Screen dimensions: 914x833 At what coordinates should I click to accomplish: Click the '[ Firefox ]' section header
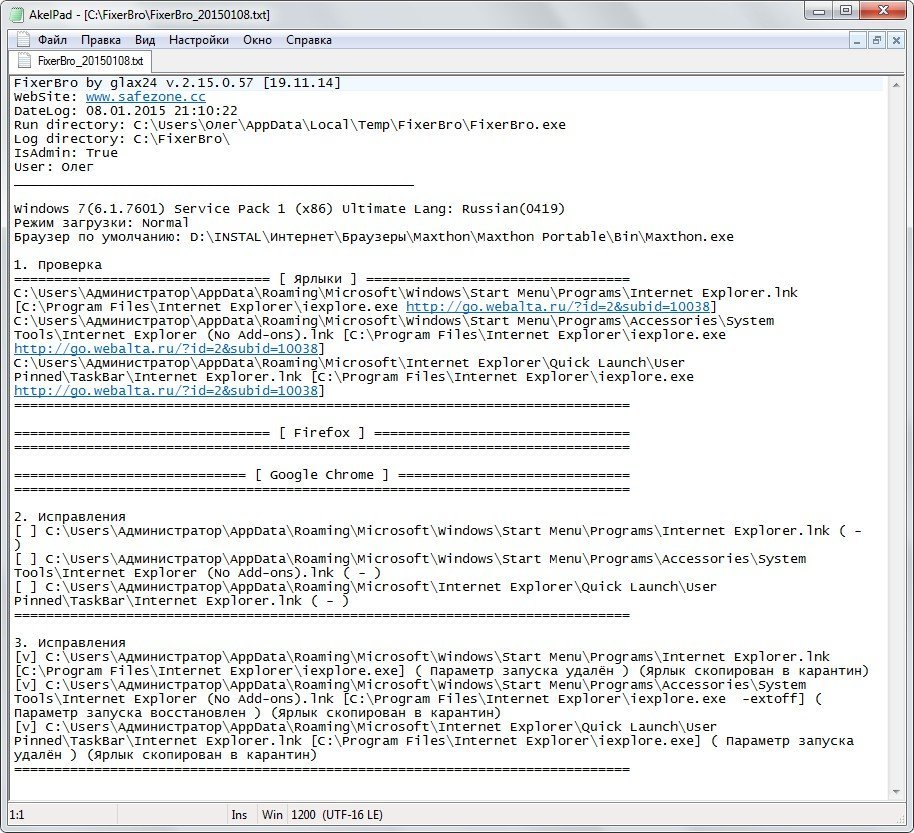(x=322, y=433)
